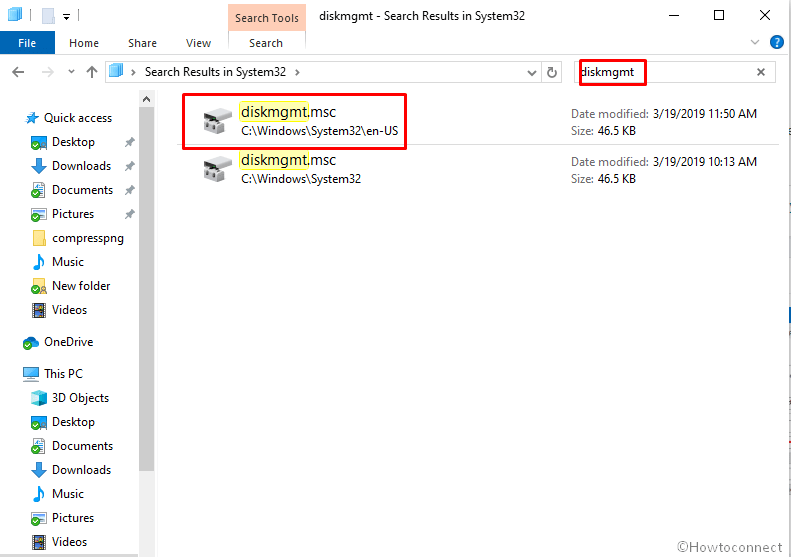Open the Help question mark icon
The width and height of the screenshot is (791, 557).
coord(777,42)
